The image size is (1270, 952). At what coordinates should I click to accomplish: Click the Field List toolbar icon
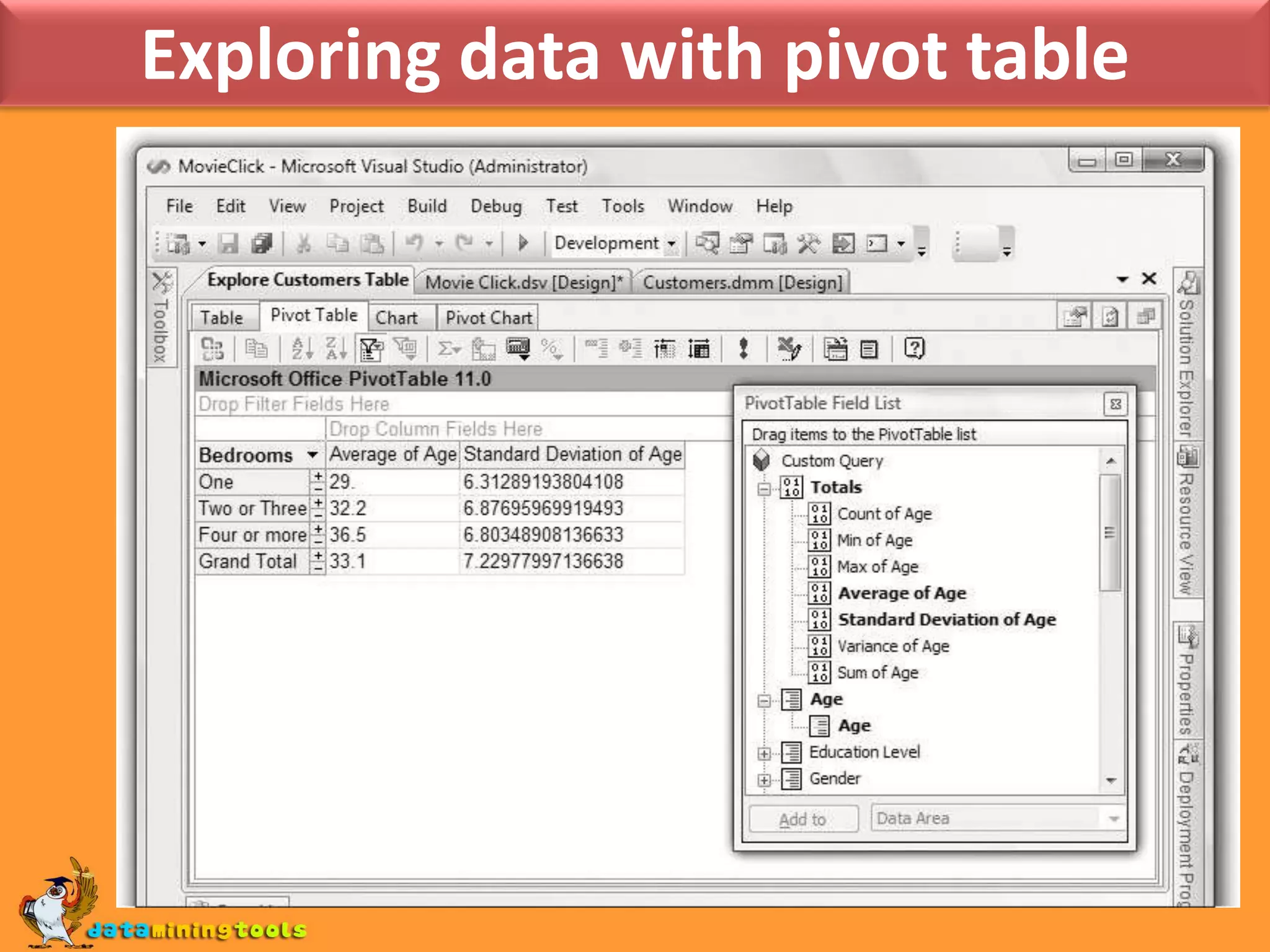coord(869,349)
